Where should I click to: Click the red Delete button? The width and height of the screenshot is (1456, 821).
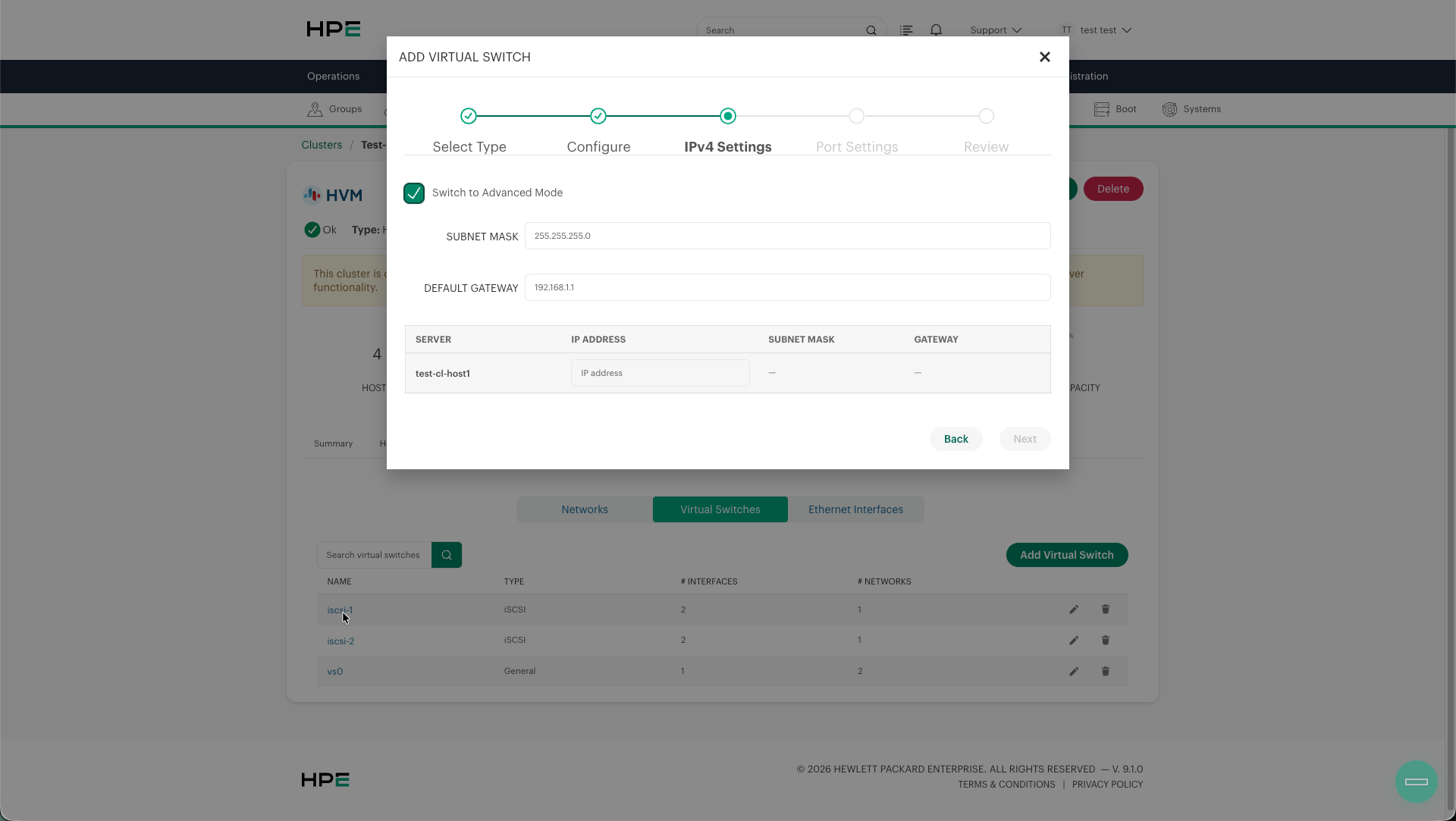pyautogui.click(x=1113, y=189)
